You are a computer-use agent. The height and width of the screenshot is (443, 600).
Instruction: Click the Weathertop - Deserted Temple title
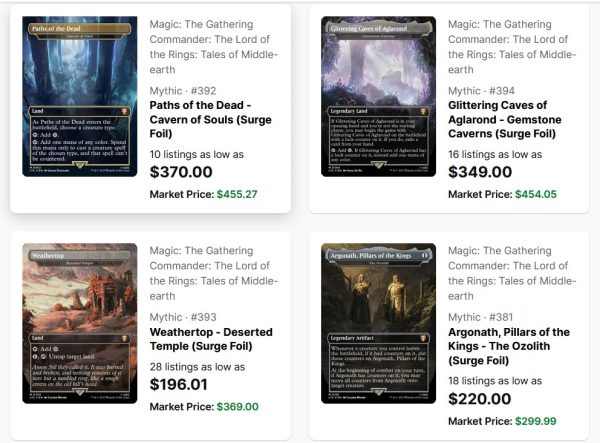coord(211,339)
